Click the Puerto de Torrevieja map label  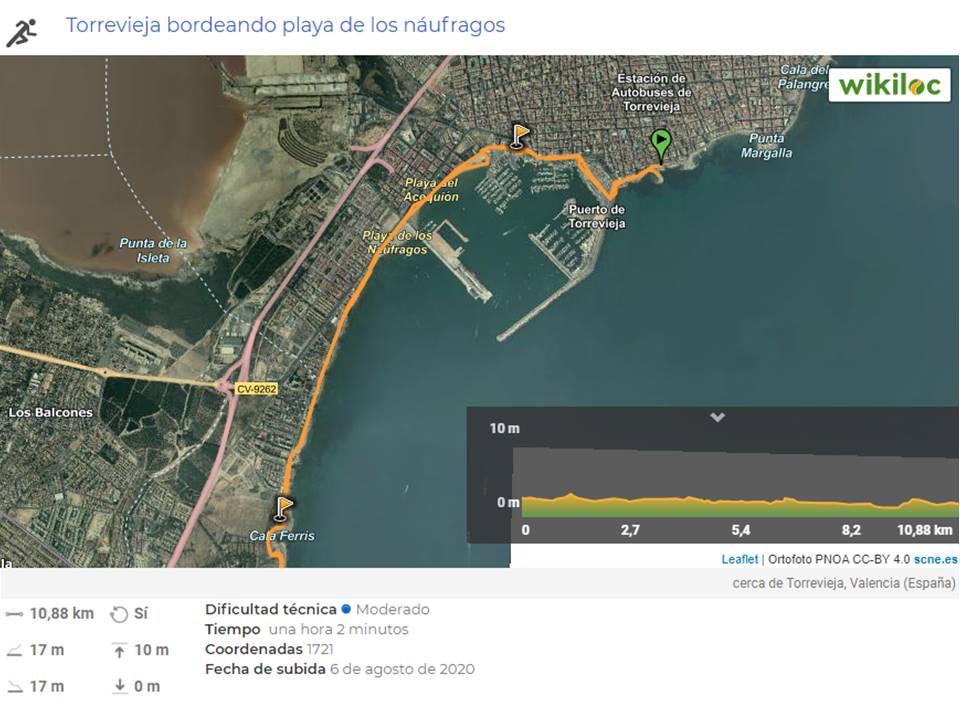pos(596,216)
